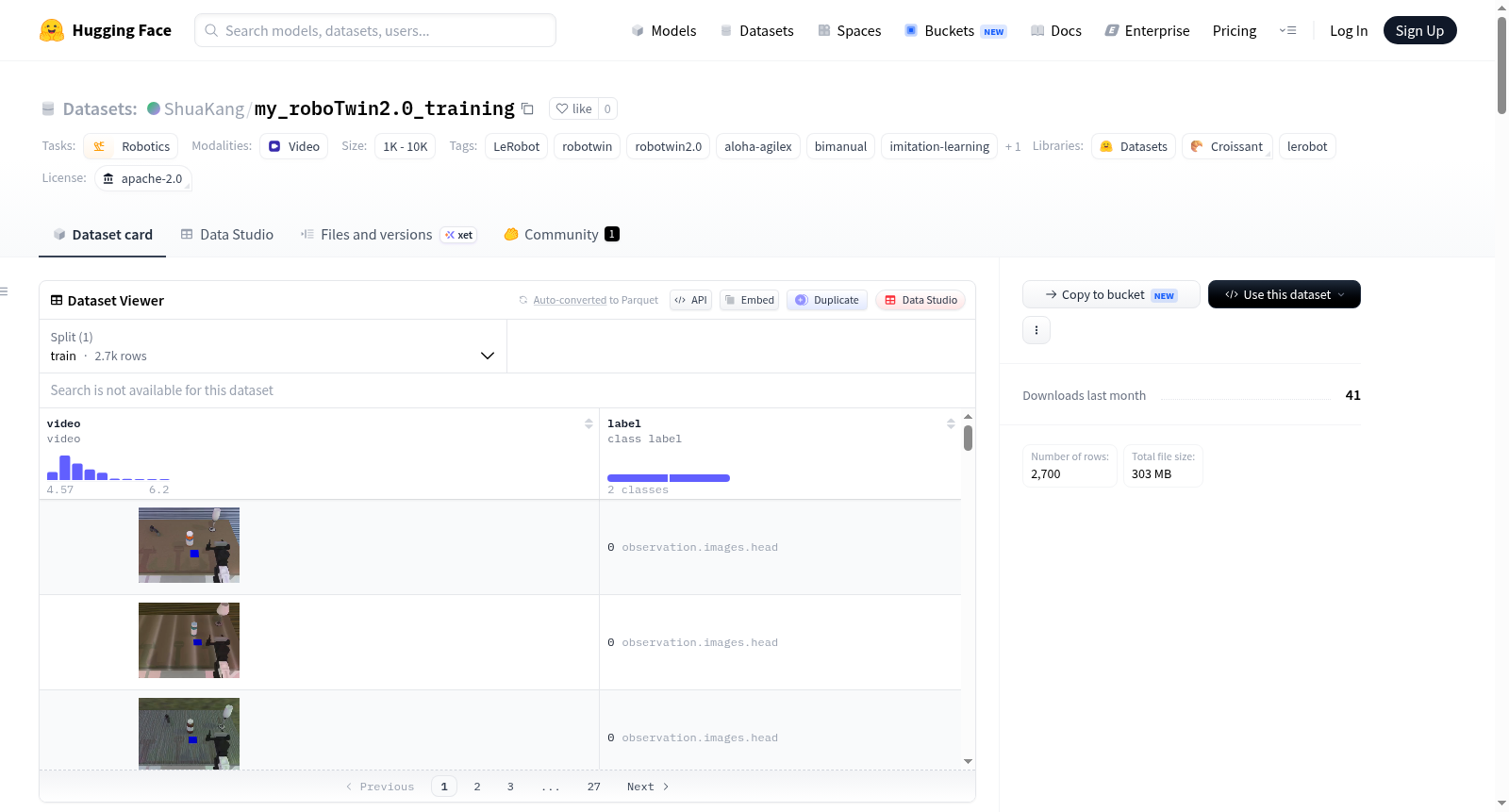Viewport: 1509px width, 812px height.
Task: Click the video column histogram
Action: 108,468
